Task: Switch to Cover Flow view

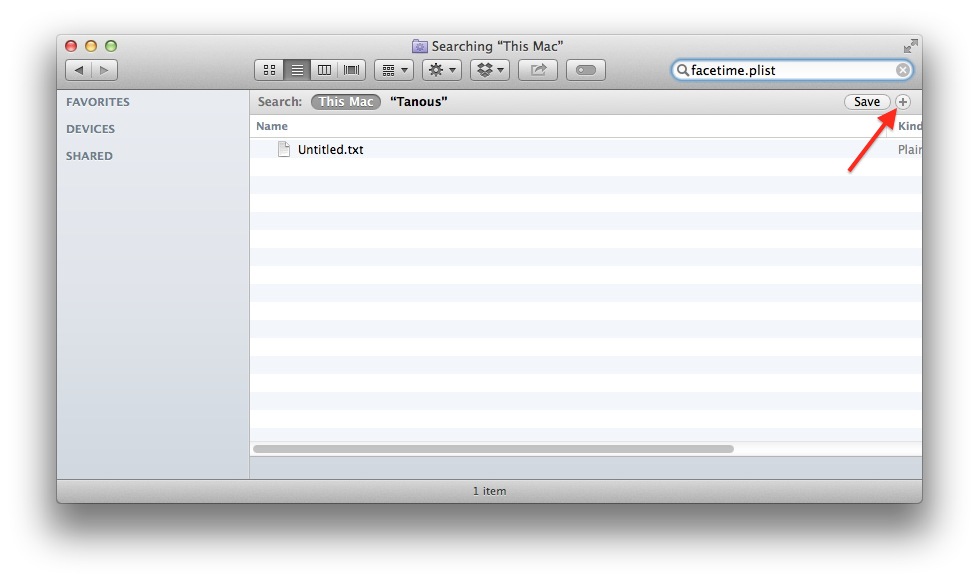Action: 352,70
